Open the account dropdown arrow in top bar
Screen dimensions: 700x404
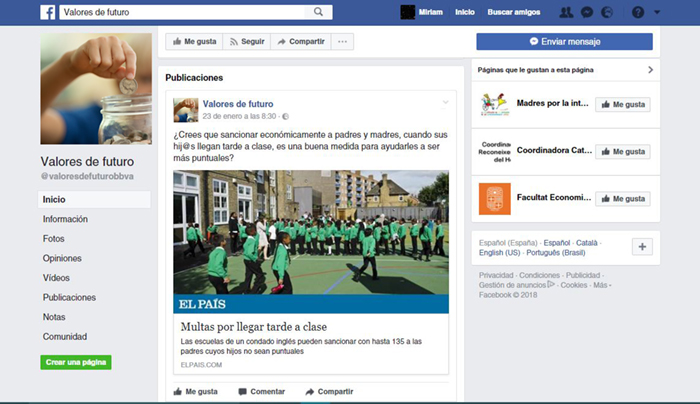click(x=657, y=12)
